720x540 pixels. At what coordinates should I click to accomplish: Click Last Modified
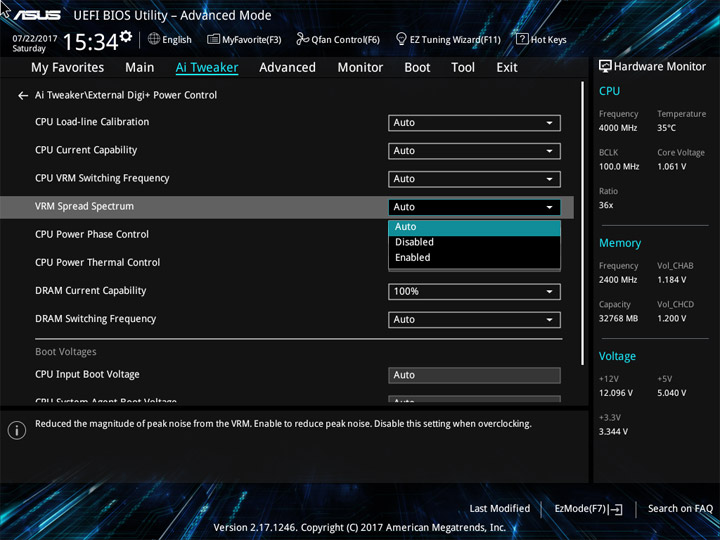[500, 508]
